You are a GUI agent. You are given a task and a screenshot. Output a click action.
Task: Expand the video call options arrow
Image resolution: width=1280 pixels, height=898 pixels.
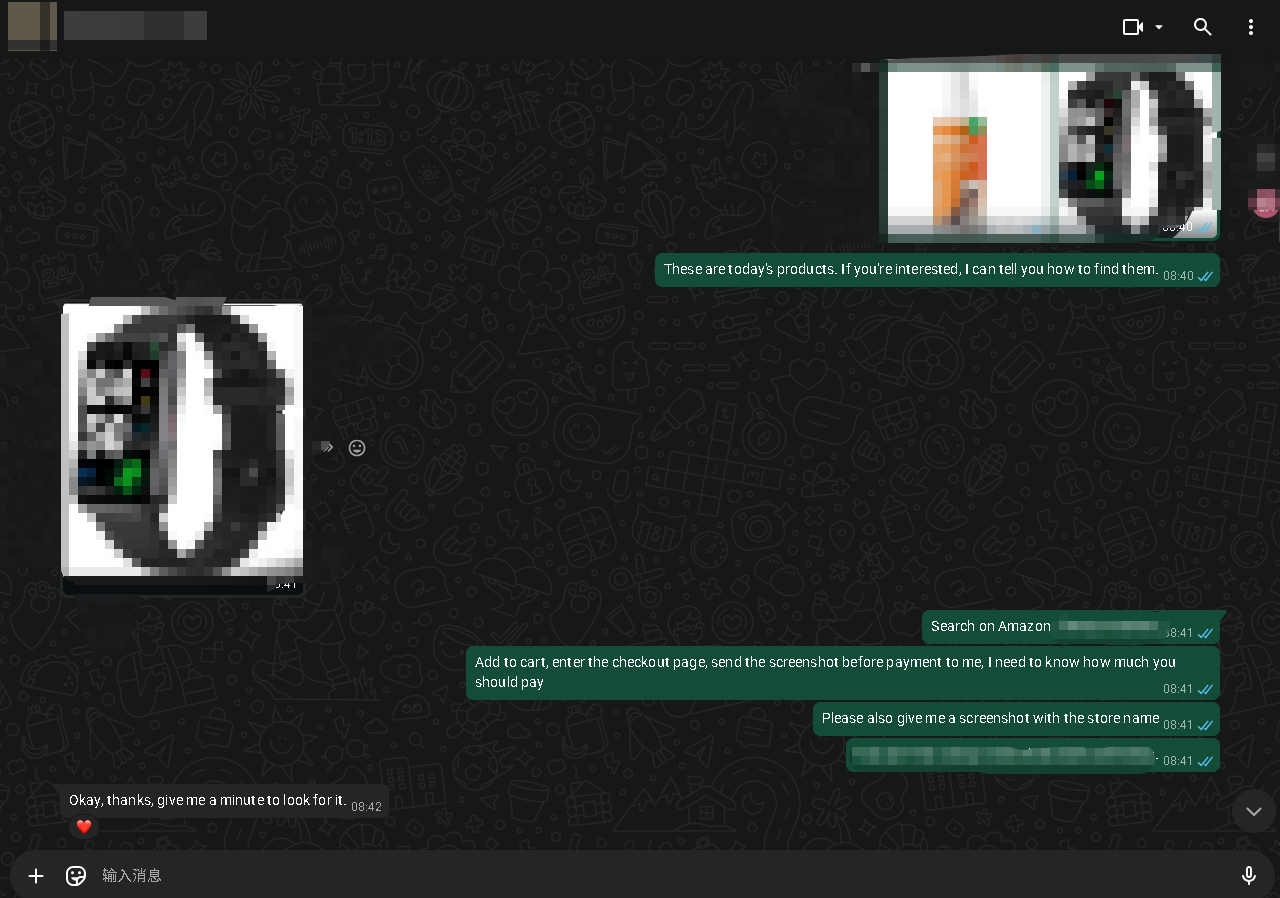pos(1159,27)
